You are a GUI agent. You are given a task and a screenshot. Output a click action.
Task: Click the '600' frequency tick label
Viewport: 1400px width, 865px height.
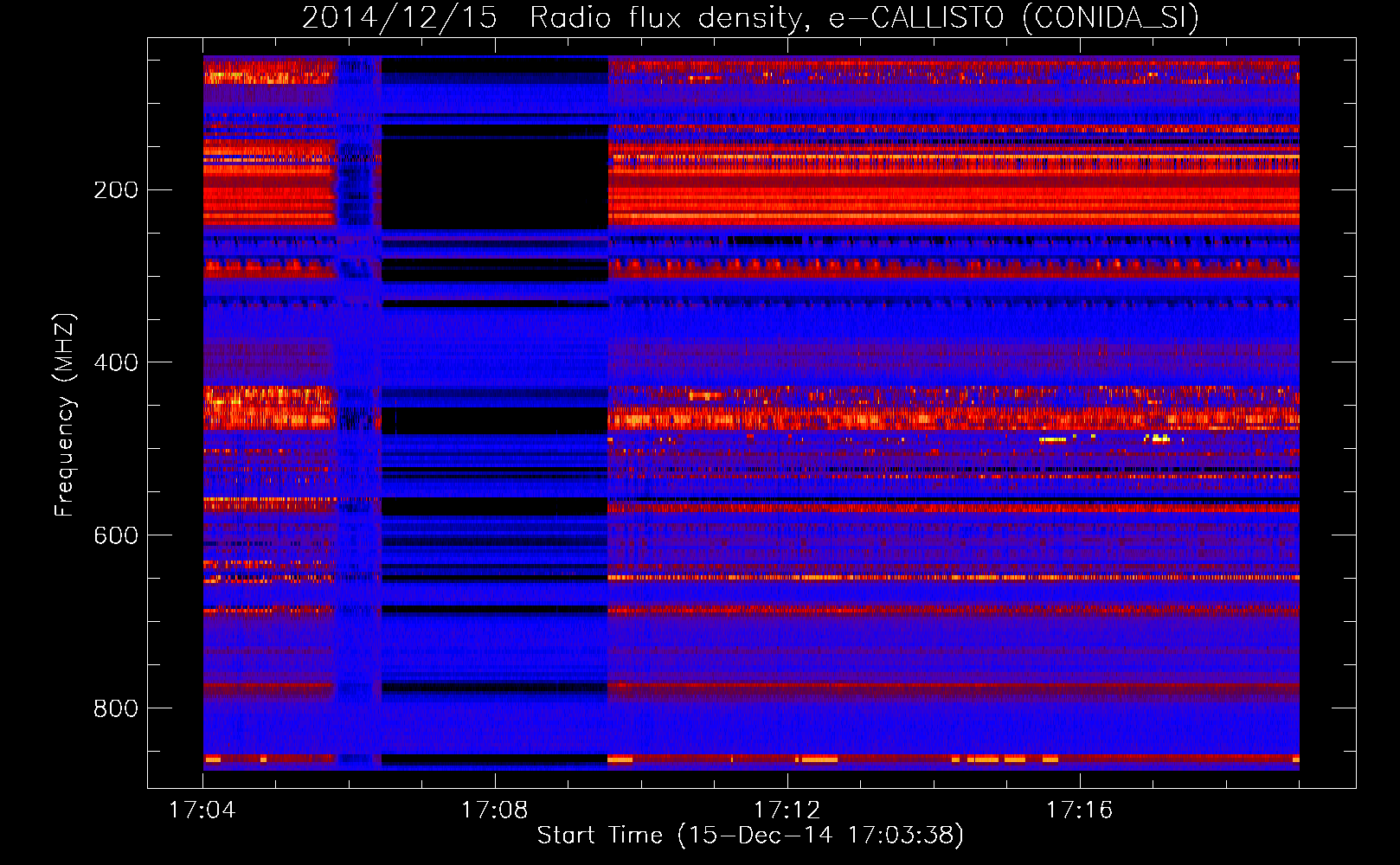click(x=116, y=535)
